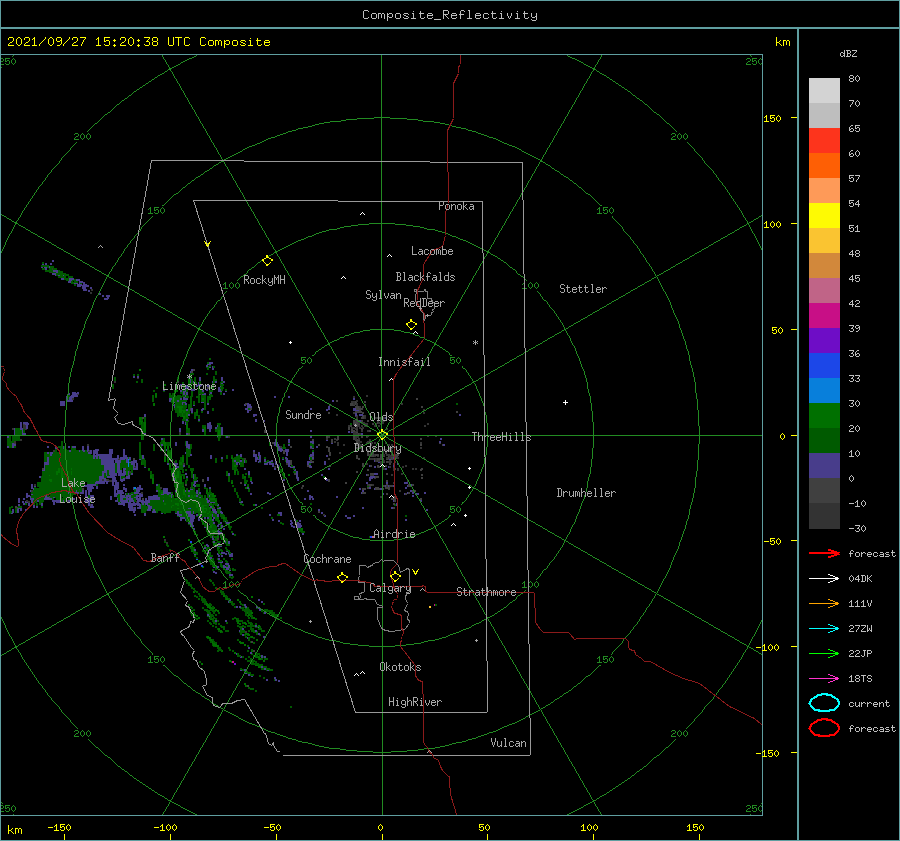
Task: Click the Limestone label
Action: 189,386
